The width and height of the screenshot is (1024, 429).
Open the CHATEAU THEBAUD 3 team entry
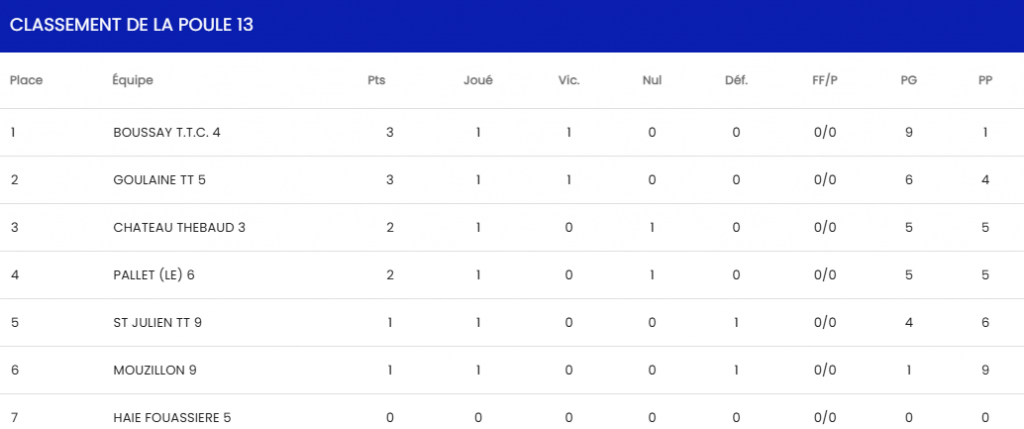tap(179, 227)
